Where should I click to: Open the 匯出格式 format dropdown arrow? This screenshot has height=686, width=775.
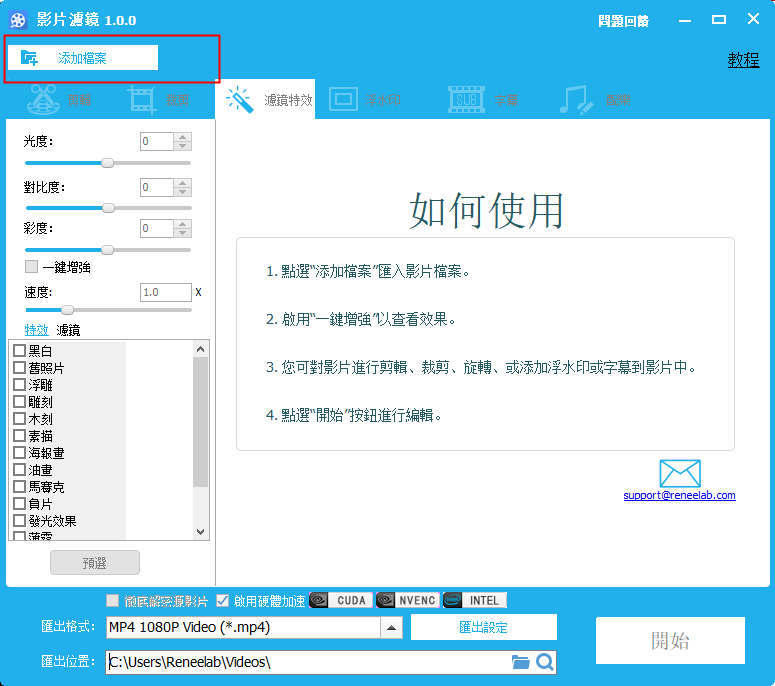point(391,628)
